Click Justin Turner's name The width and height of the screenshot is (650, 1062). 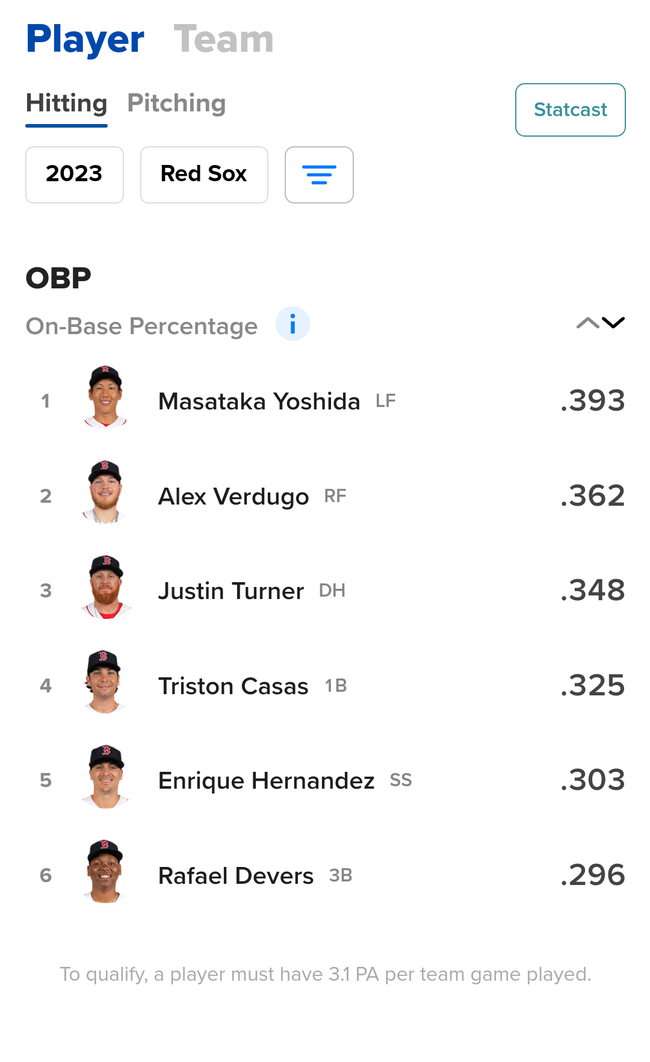(231, 591)
